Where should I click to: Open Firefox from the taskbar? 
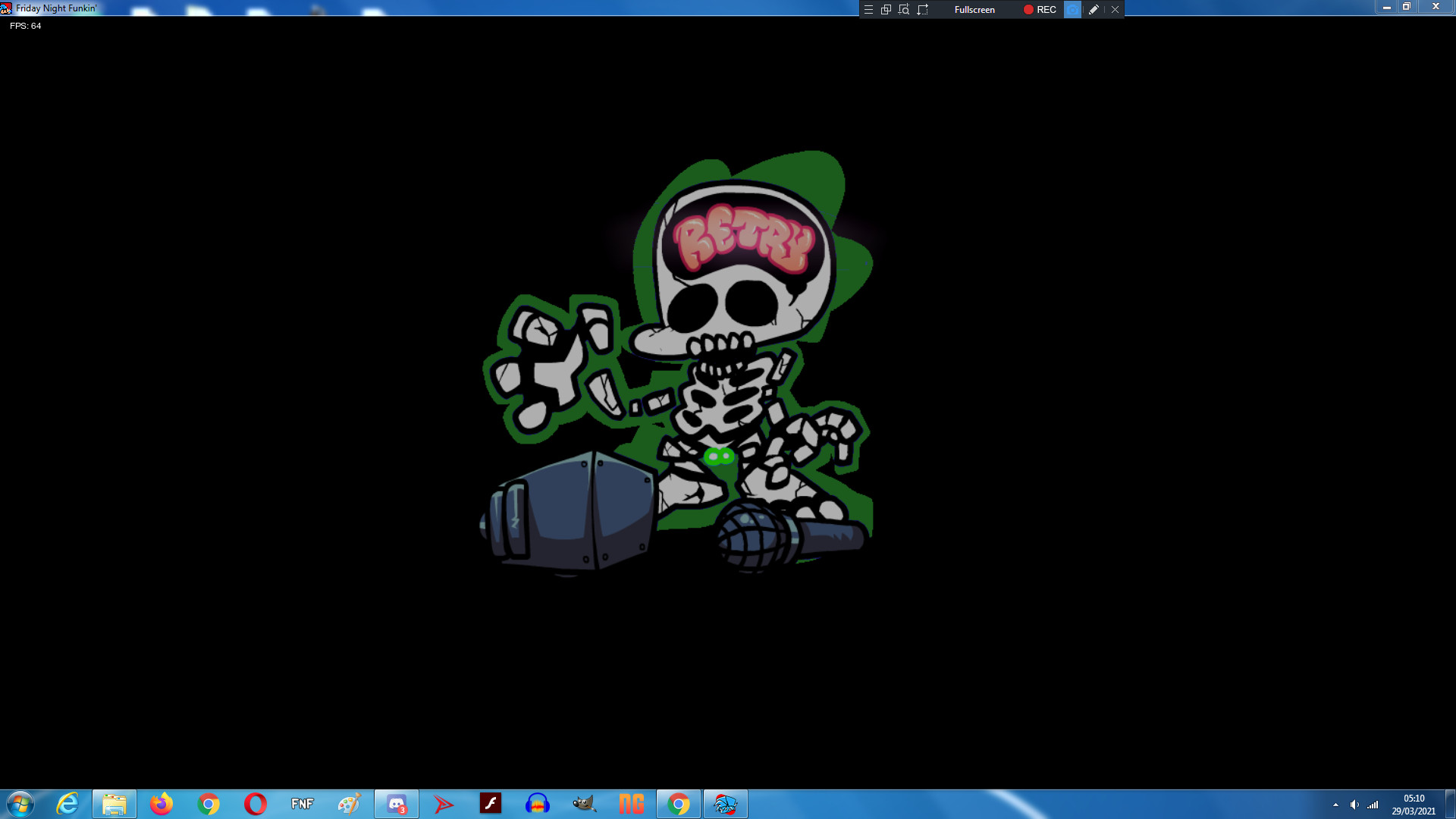pyautogui.click(x=161, y=803)
